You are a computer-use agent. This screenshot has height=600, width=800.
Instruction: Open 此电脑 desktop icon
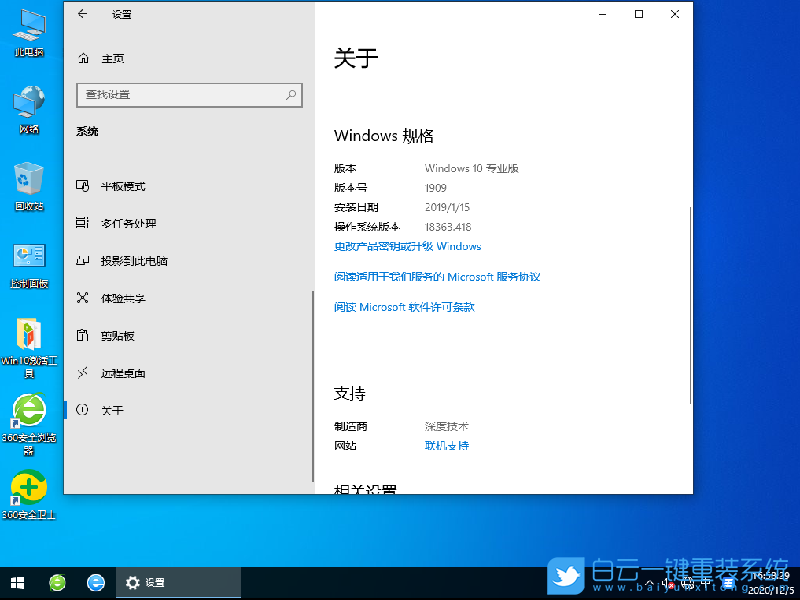pyautogui.click(x=28, y=30)
